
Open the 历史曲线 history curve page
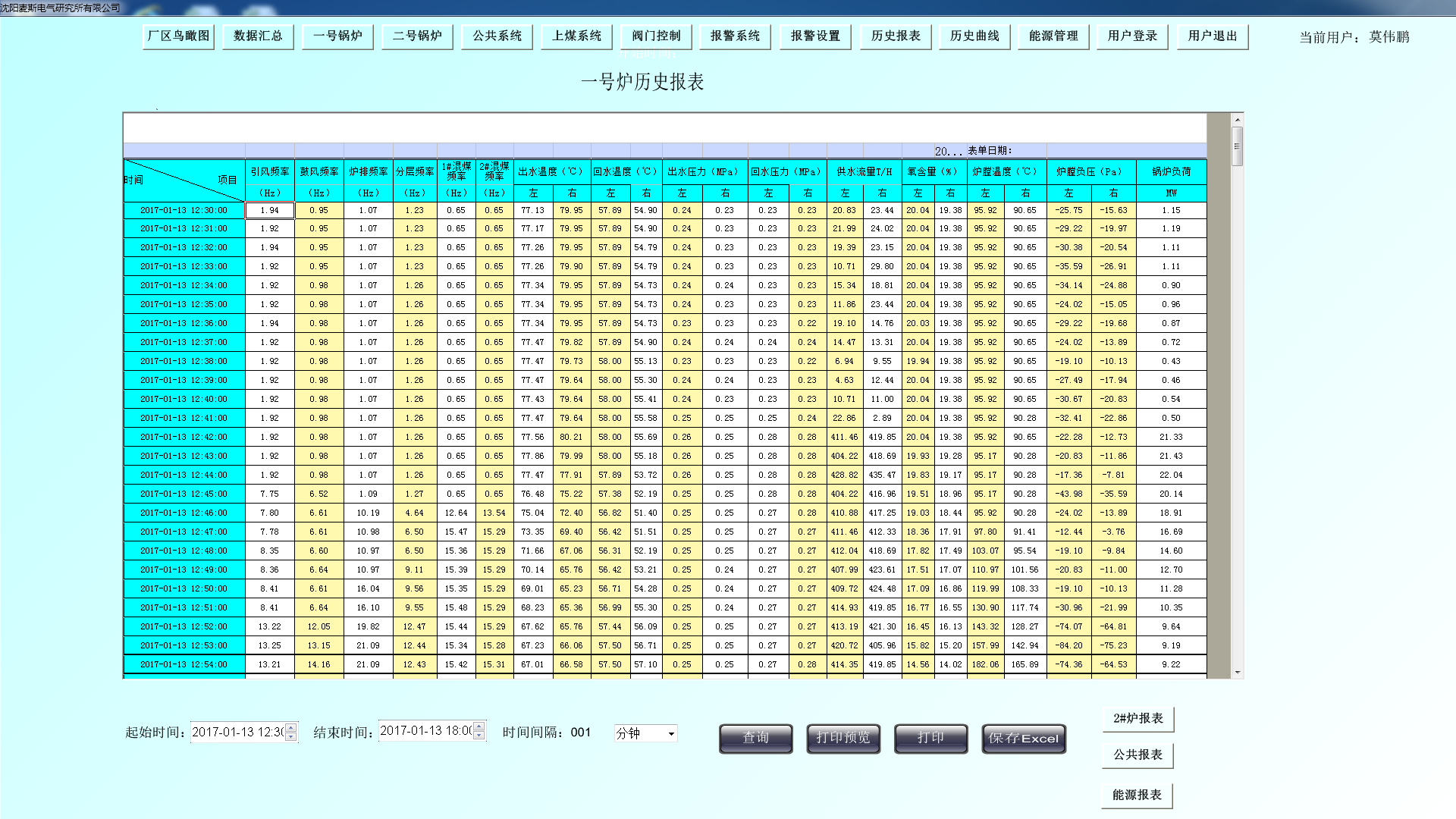point(974,36)
